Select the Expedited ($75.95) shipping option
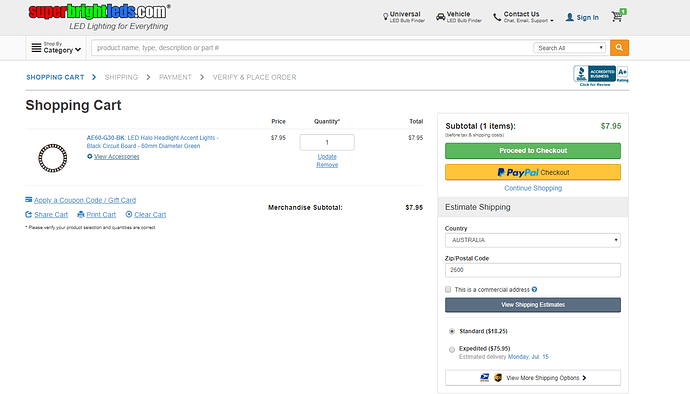Viewport: 690px width, 394px height. pyautogui.click(x=451, y=350)
